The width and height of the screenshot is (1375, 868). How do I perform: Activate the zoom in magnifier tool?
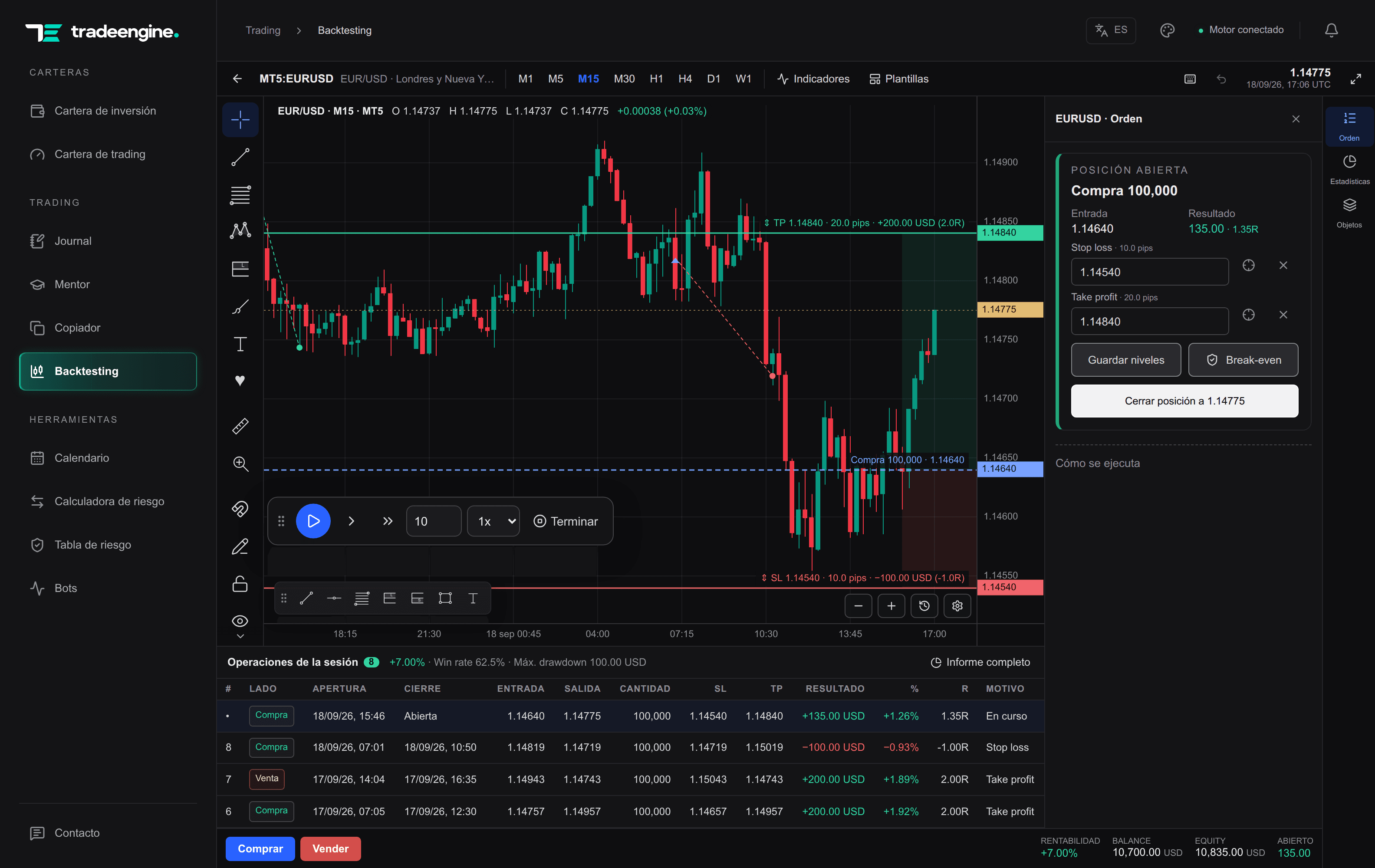click(240, 463)
